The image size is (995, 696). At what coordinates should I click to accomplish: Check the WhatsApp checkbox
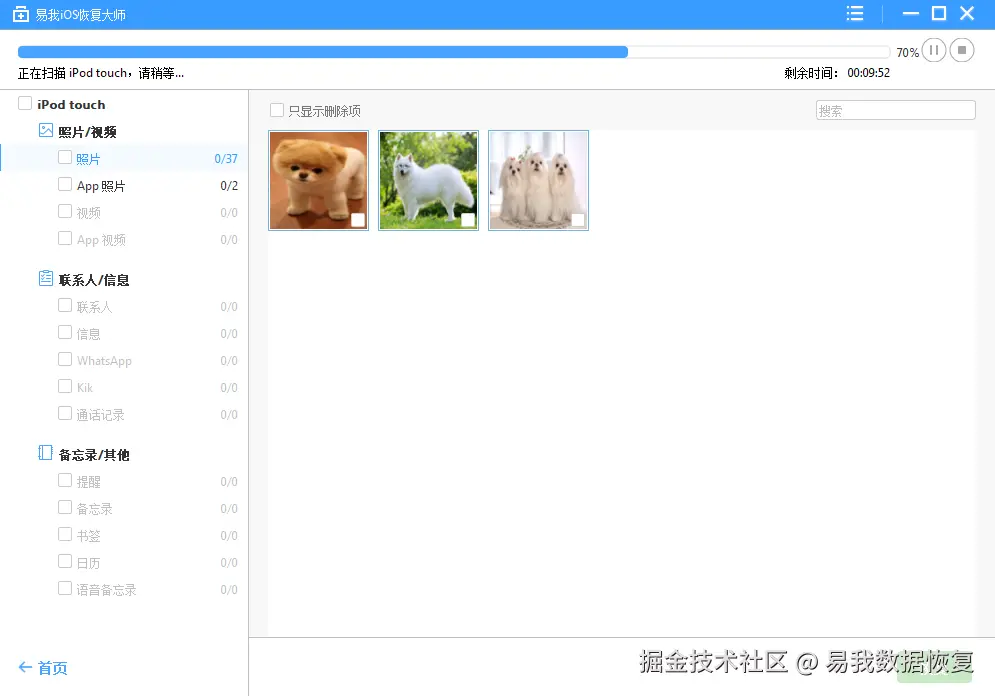(x=63, y=360)
